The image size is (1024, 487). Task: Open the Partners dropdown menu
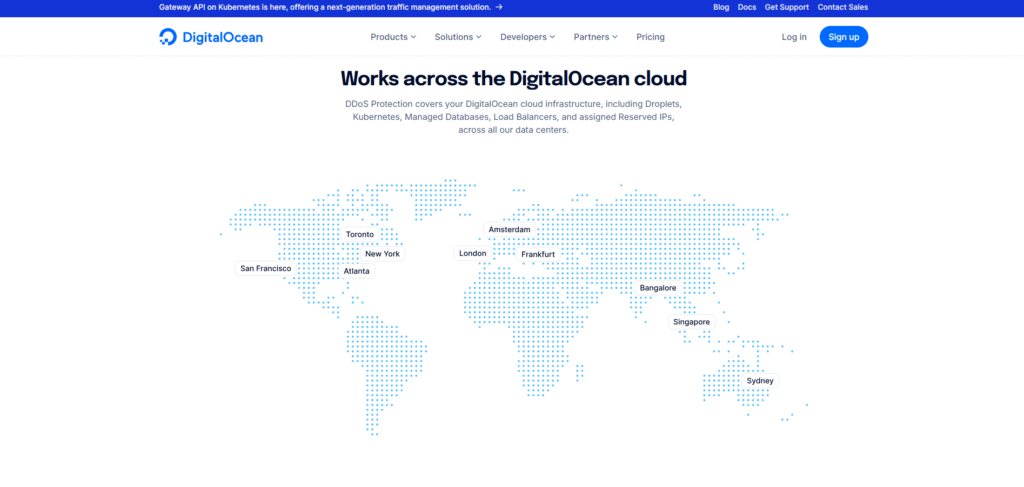(595, 37)
